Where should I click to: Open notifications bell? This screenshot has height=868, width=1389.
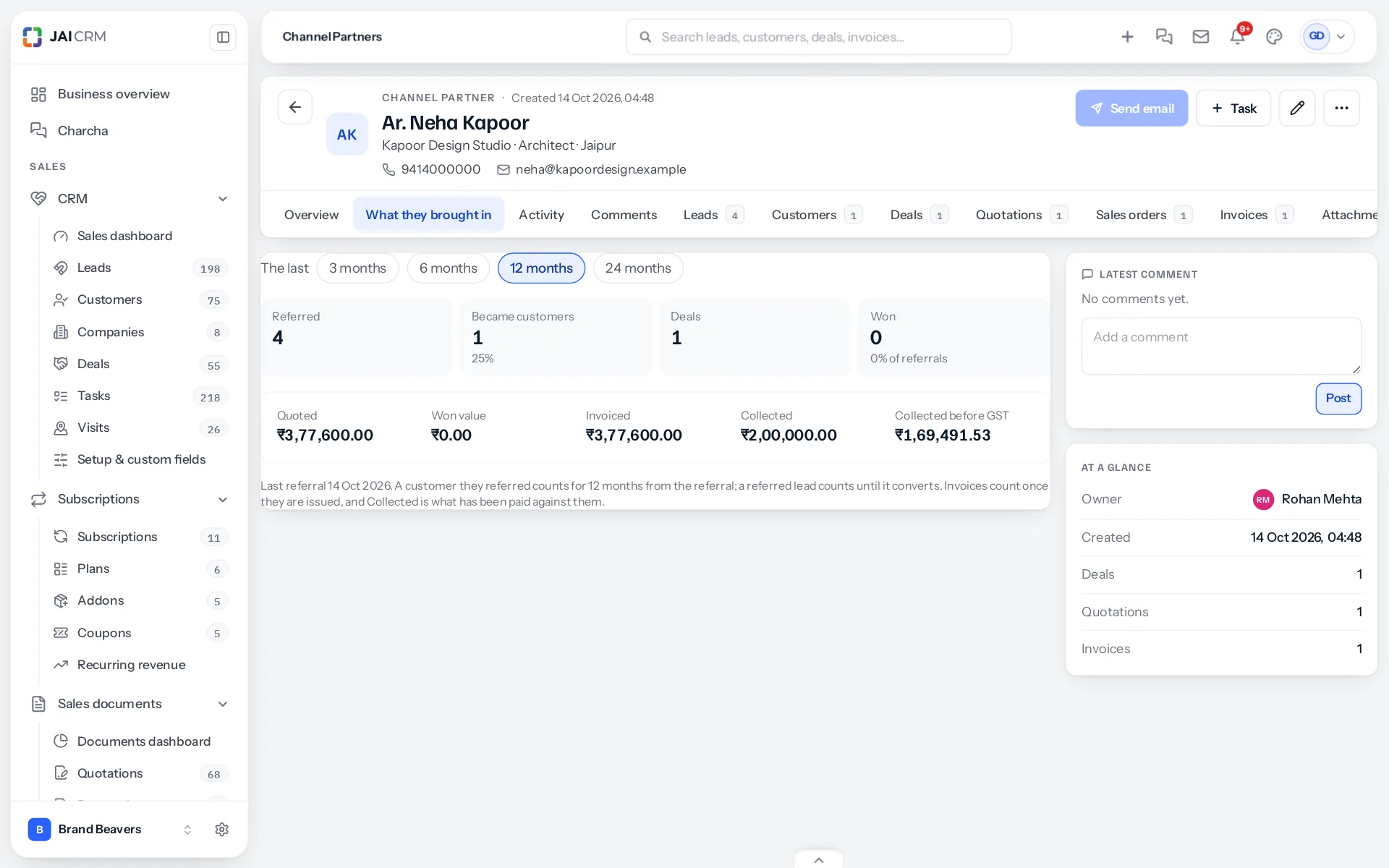[1238, 37]
